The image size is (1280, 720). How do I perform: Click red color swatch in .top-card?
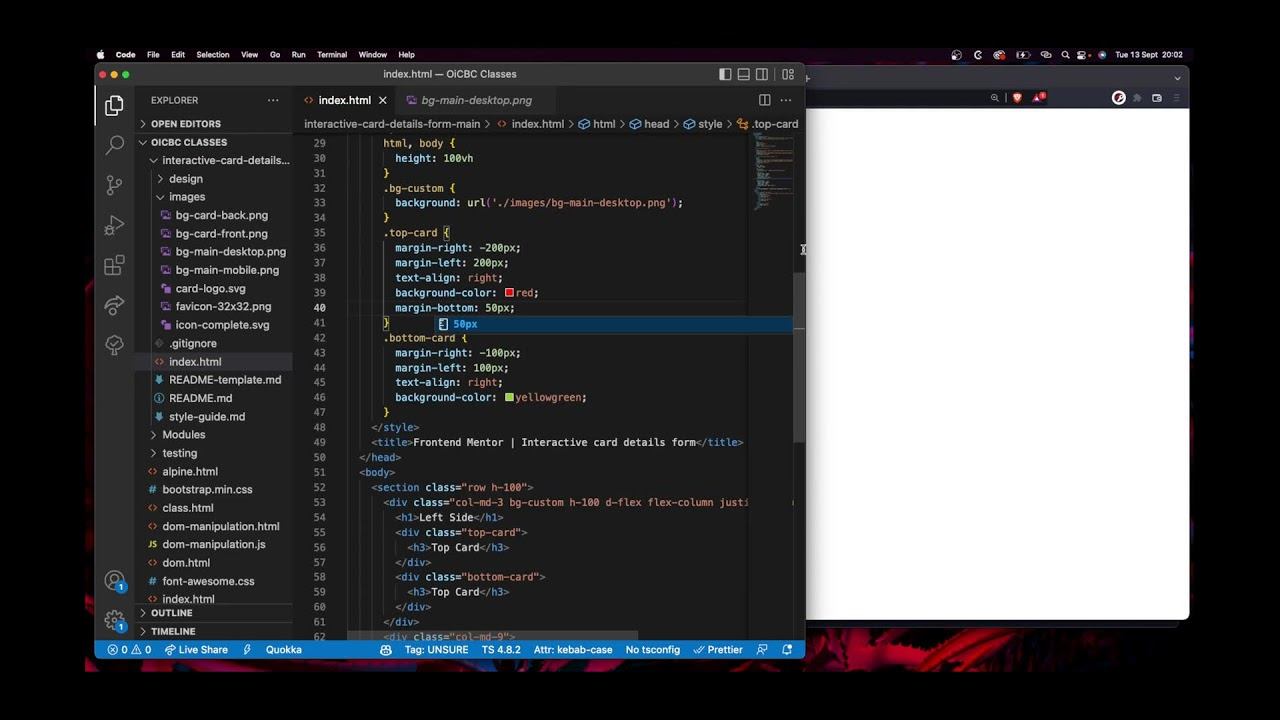[x=509, y=293]
